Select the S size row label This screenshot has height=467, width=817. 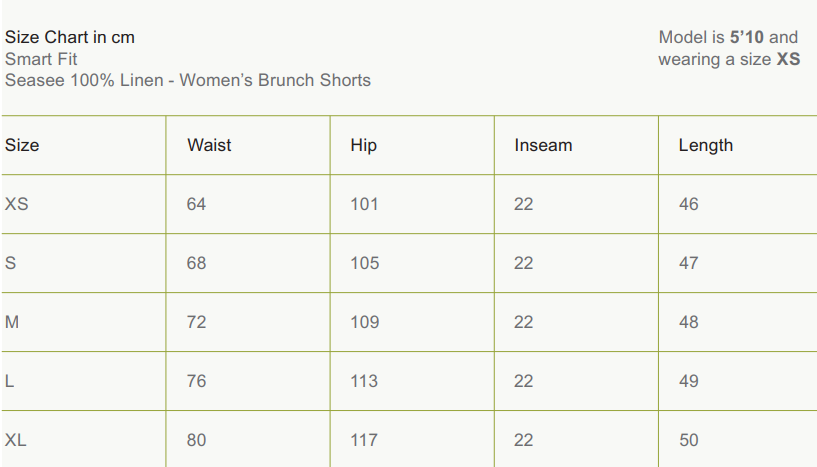point(11,263)
